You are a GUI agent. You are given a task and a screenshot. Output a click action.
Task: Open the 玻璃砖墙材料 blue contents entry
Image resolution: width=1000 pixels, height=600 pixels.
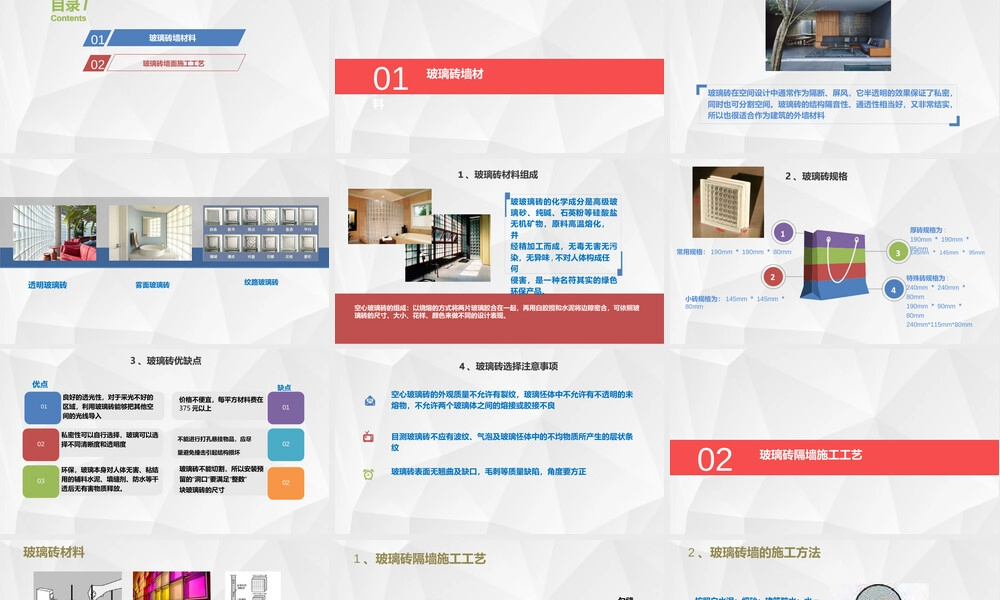click(176, 38)
